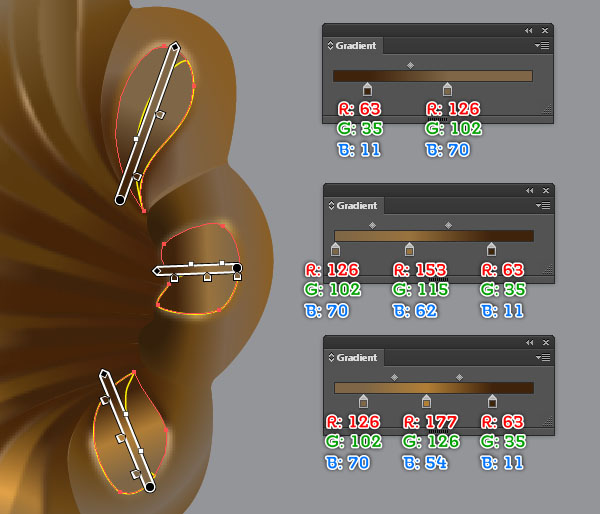Click the black circle origin of the bottom shape's gradient annotator
Viewport: 600px width, 514px height.
(x=150, y=487)
